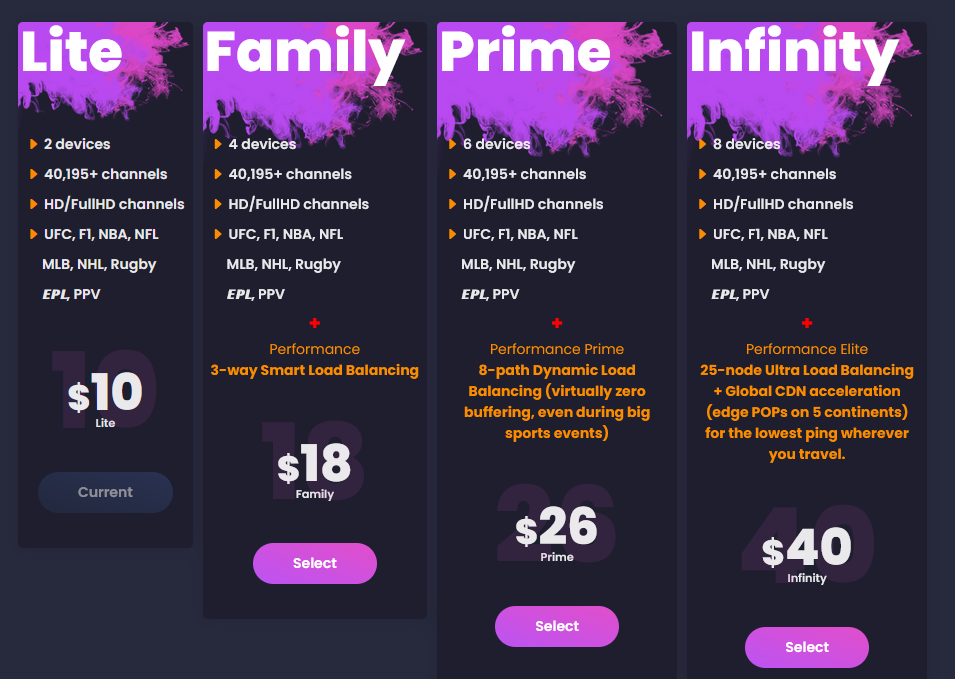
Task: Click the Current button on Lite plan
Action: [105, 492]
